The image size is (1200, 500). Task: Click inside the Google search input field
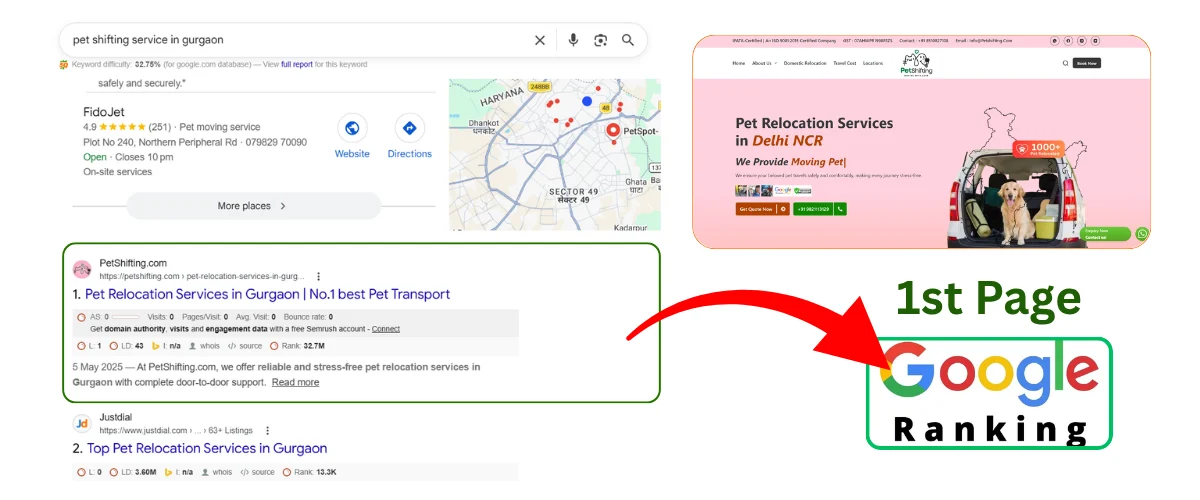(x=290, y=40)
